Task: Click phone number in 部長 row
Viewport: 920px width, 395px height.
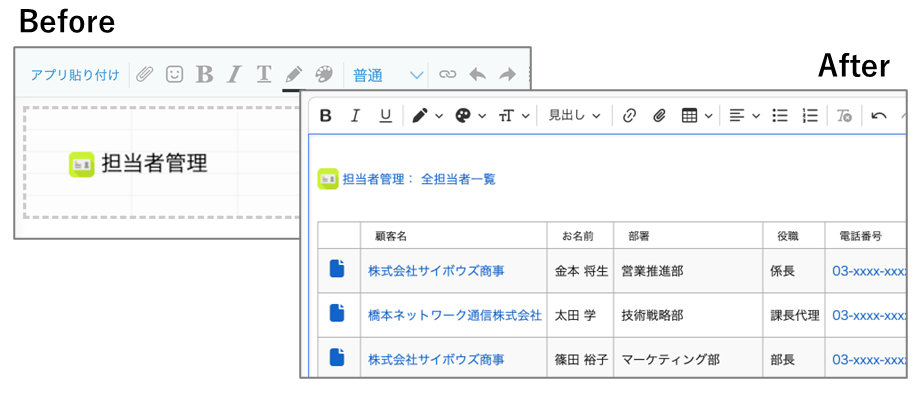Action: coord(869,359)
